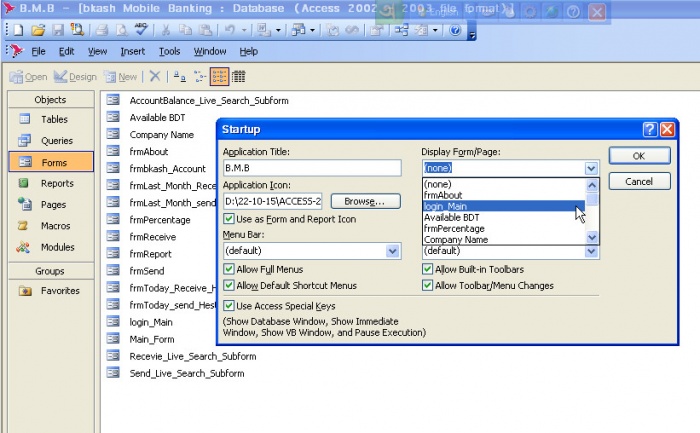Disable Use Access Special Keys checkbox

pos(229,305)
